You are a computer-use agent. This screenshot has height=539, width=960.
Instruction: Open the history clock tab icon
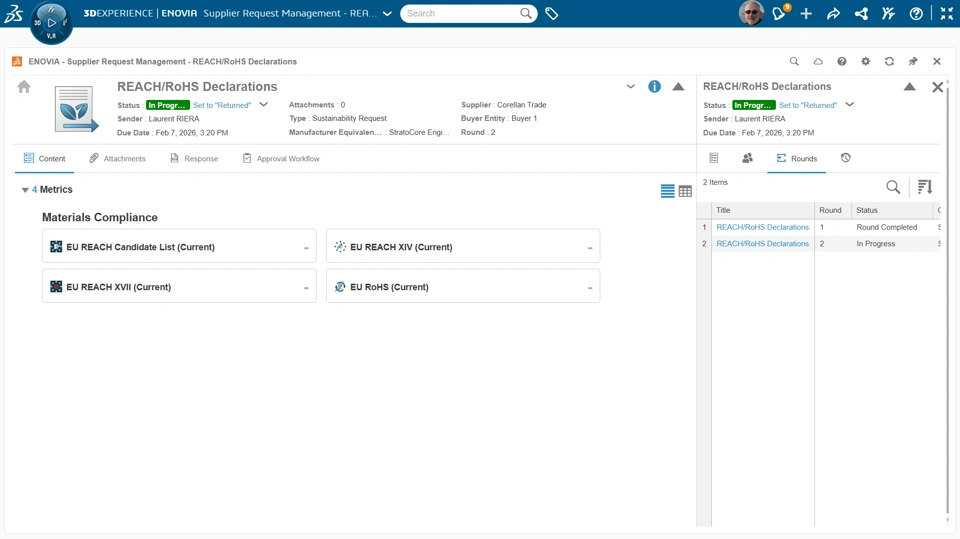tap(846, 158)
